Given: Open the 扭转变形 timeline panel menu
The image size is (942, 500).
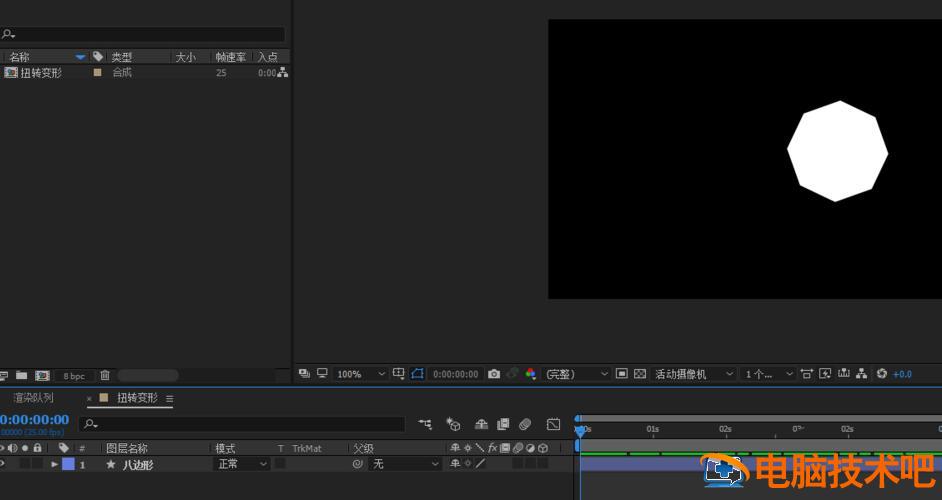Looking at the screenshot, I should click(x=169, y=398).
